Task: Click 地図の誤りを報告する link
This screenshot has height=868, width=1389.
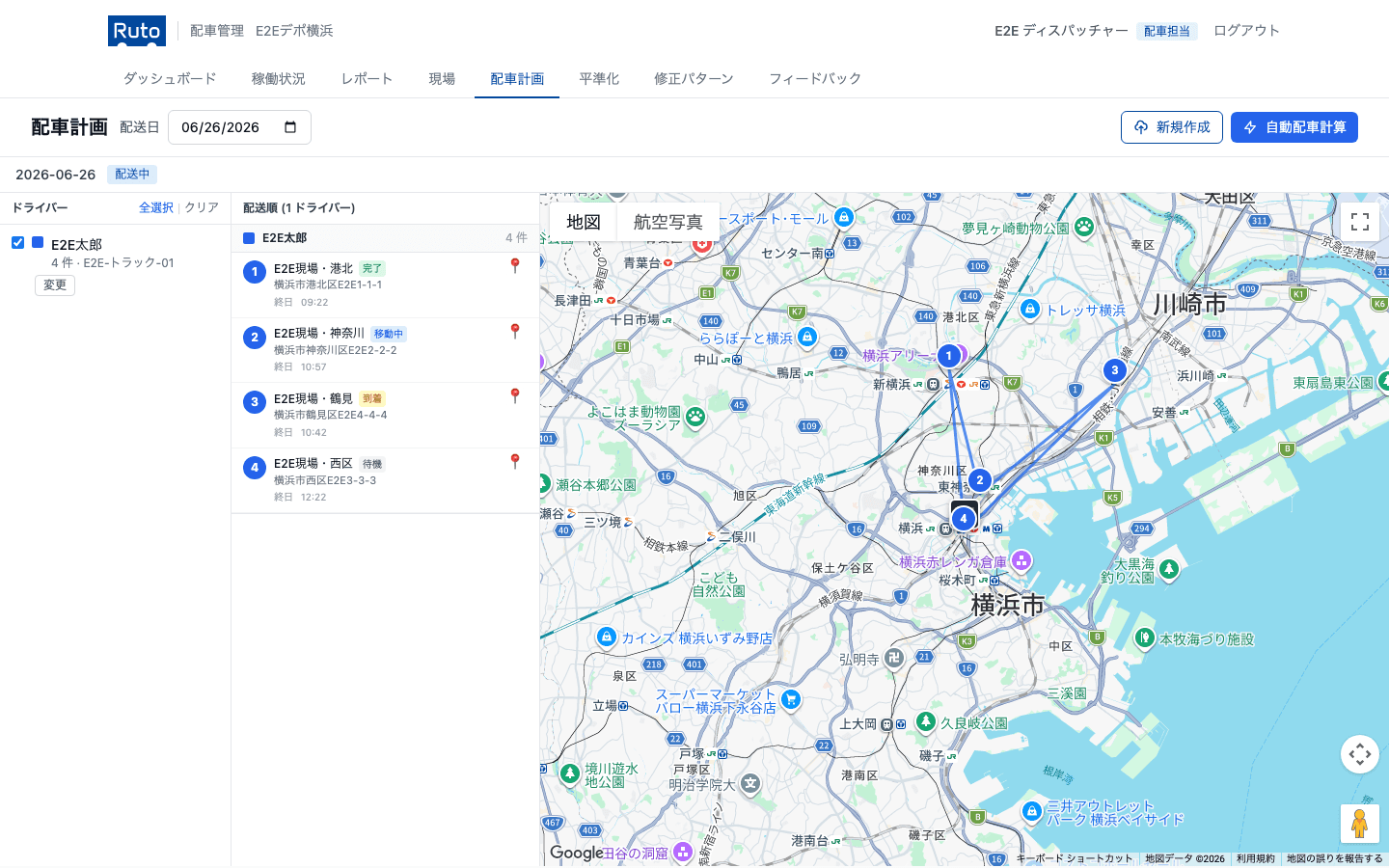Action: click(1335, 858)
